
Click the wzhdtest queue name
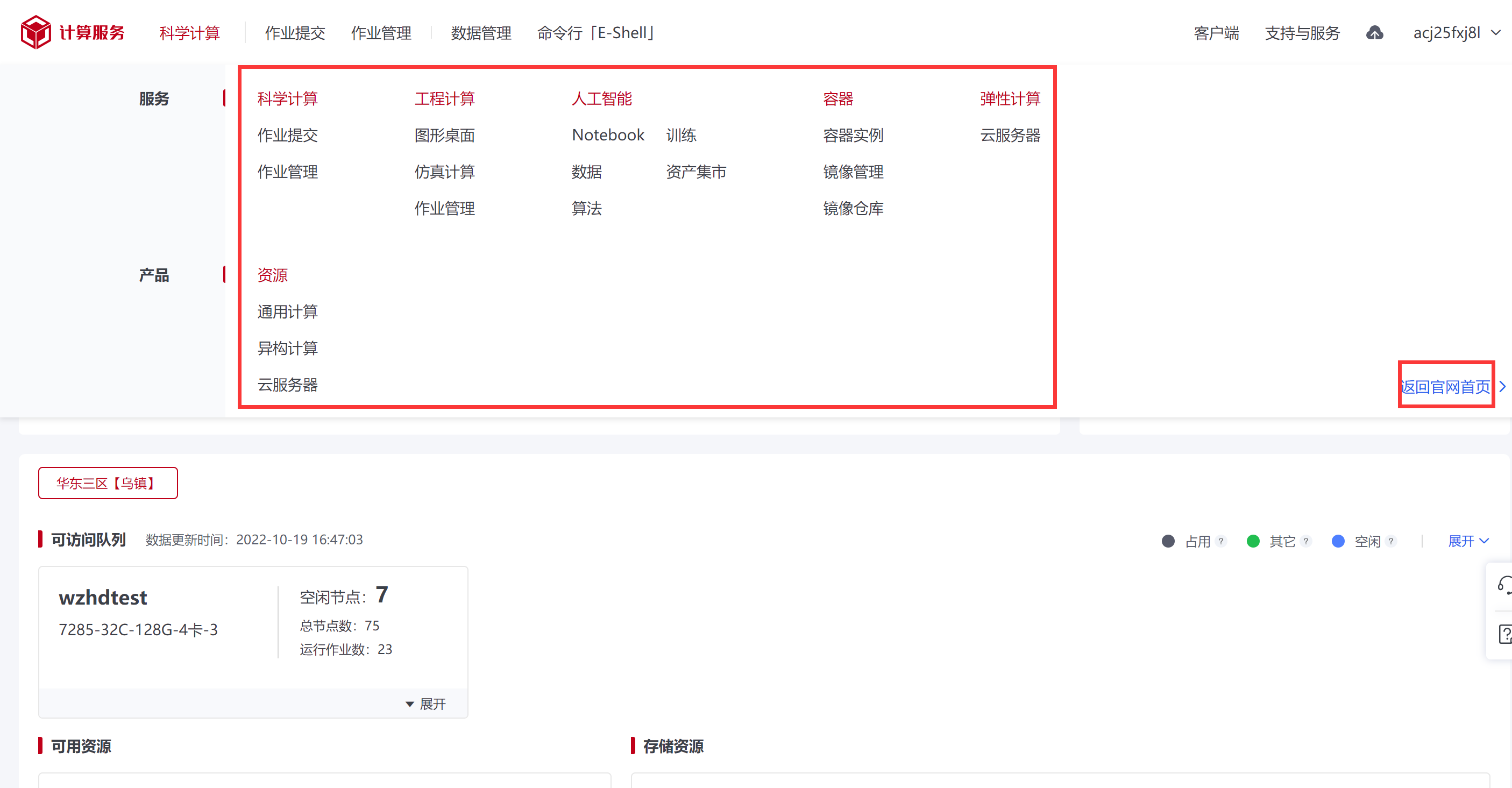click(x=103, y=597)
